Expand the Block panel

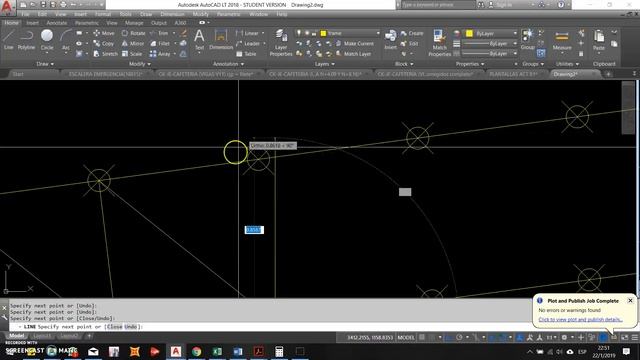(x=404, y=64)
